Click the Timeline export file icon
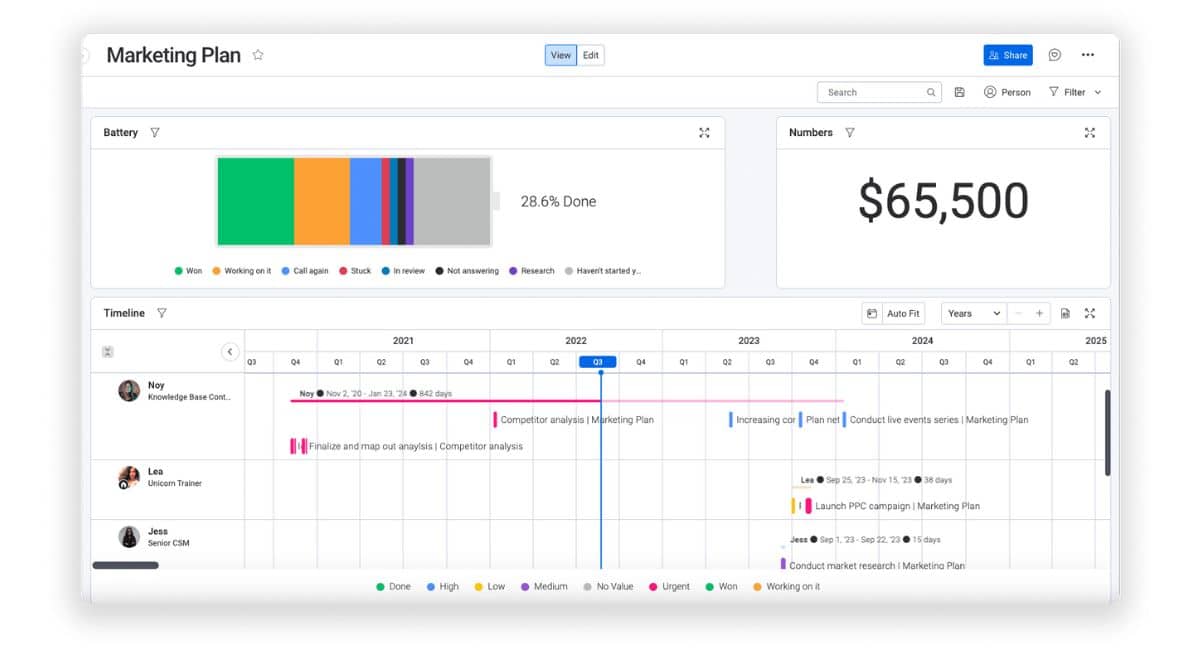The width and height of the screenshot is (1200, 650). point(1065,314)
